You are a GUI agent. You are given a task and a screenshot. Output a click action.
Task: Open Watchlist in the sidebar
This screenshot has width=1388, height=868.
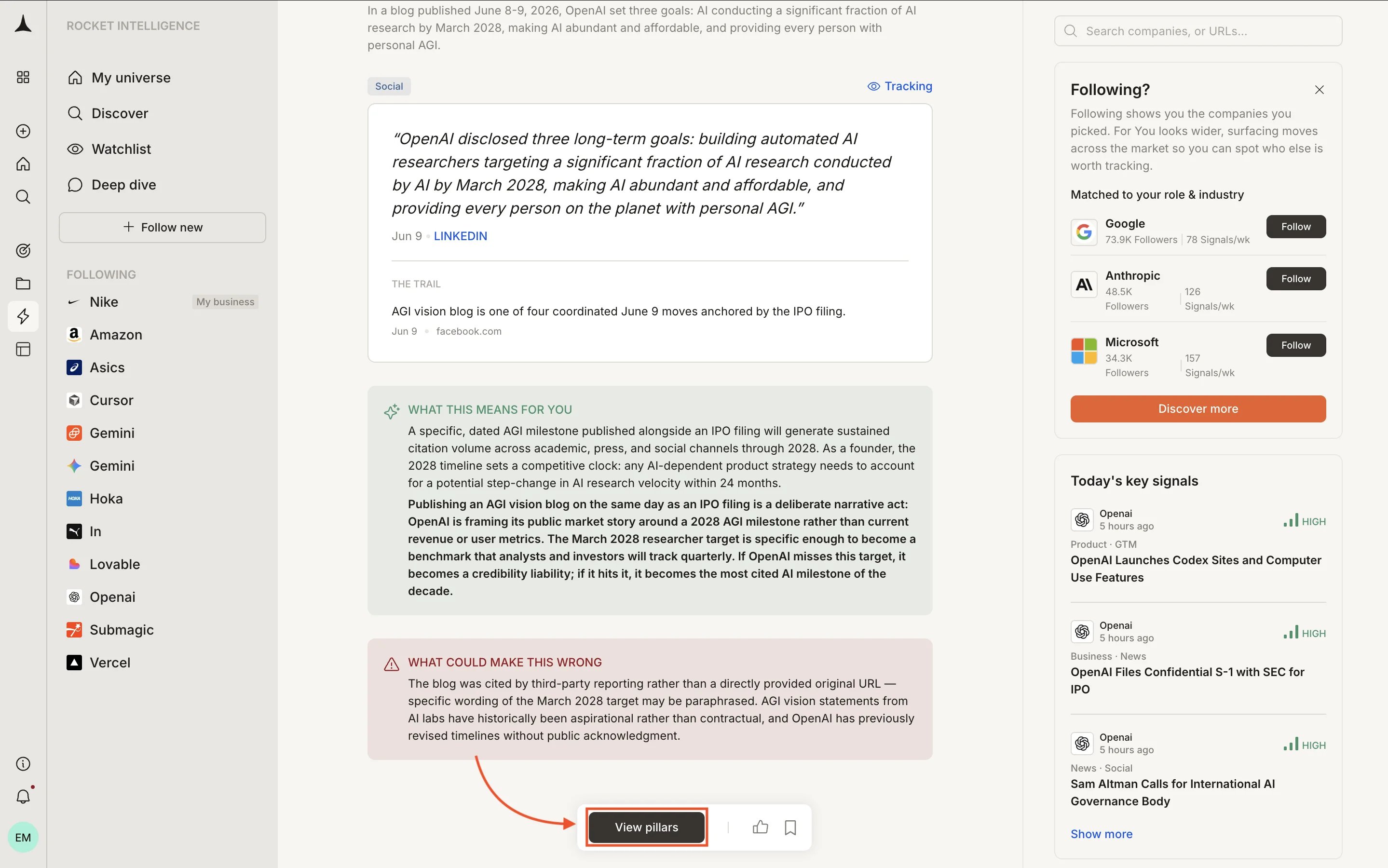pyautogui.click(x=109, y=149)
